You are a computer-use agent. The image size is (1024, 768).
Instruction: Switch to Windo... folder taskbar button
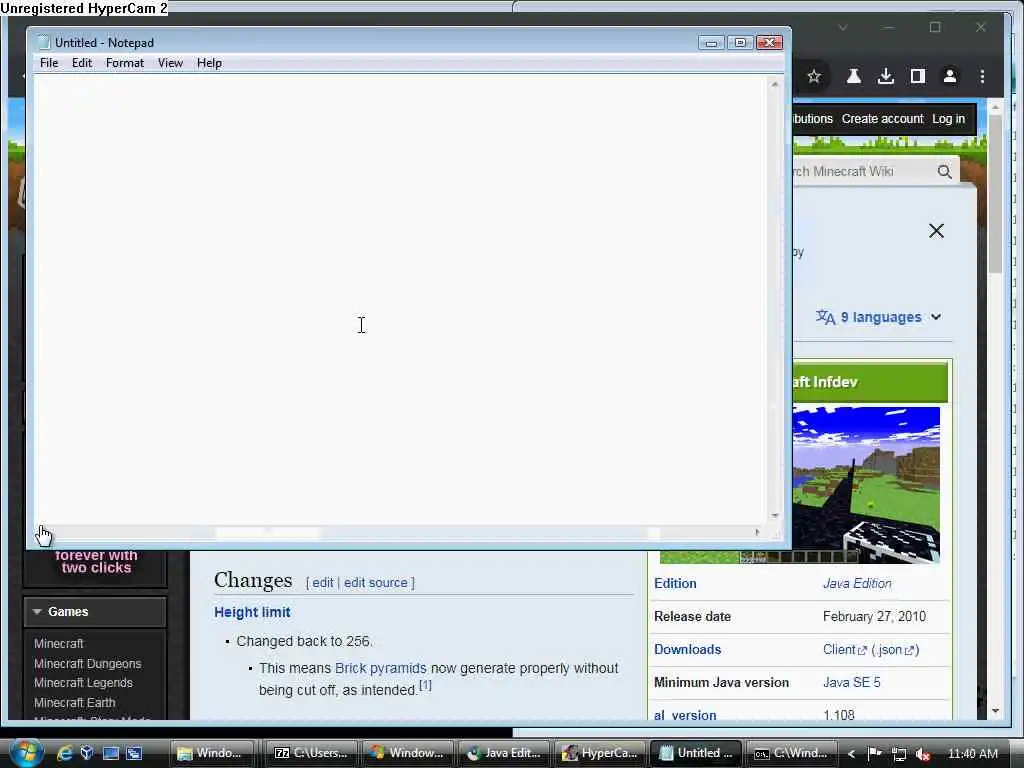coord(212,753)
